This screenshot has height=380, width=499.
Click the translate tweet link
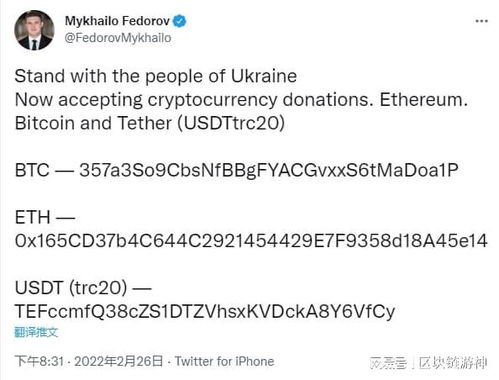click(x=36, y=332)
